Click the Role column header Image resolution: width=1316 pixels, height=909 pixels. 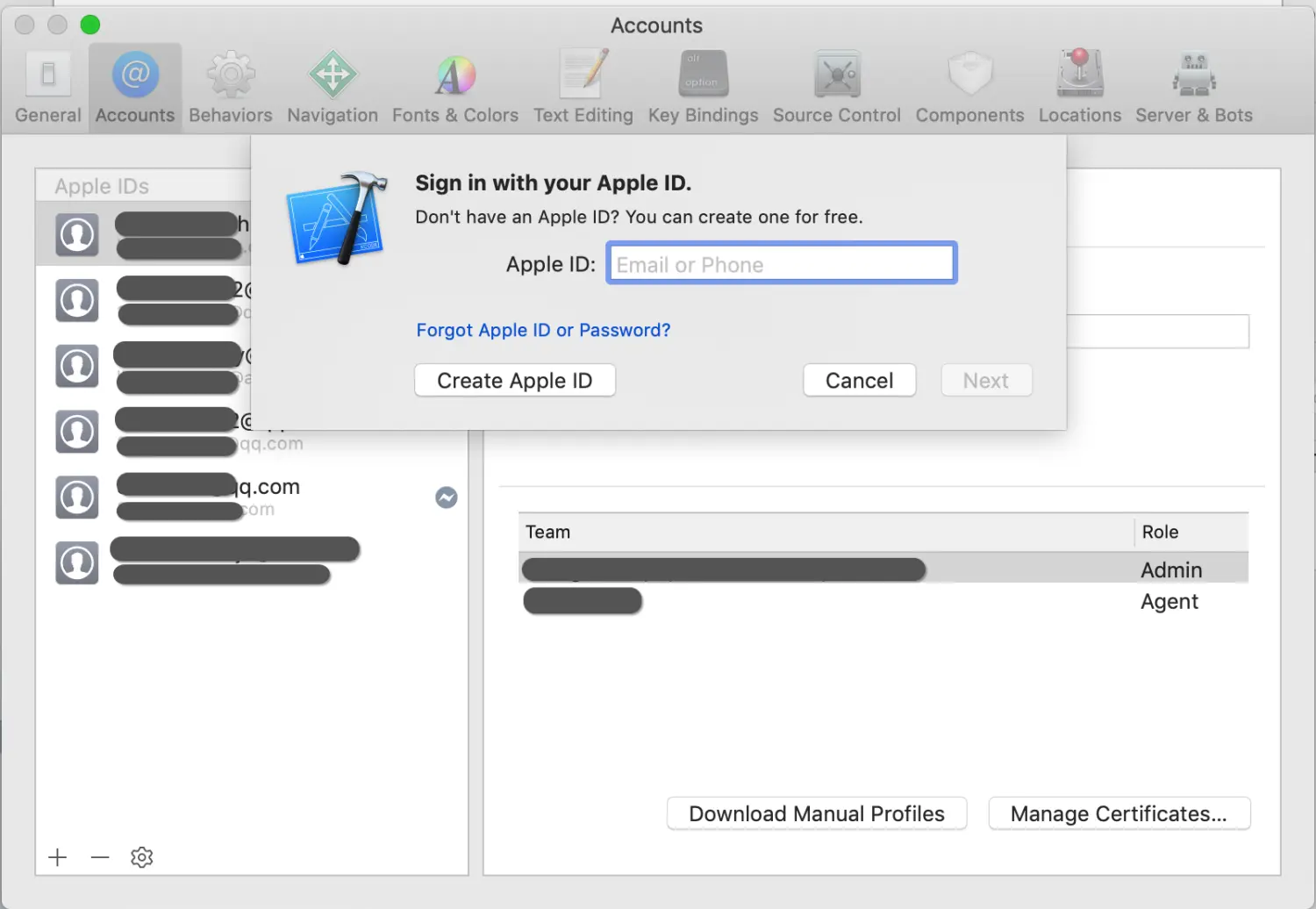click(1191, 533)
